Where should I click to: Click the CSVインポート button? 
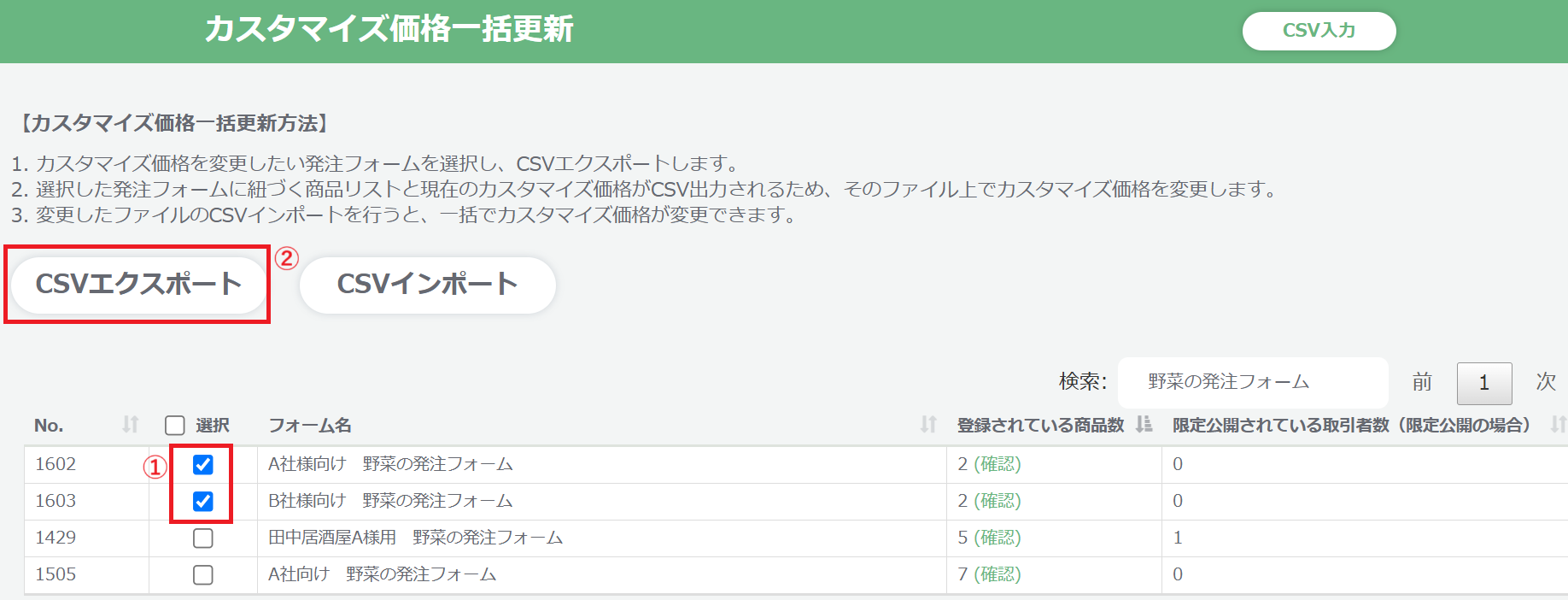pyautogui.click(x=427, y=284)
